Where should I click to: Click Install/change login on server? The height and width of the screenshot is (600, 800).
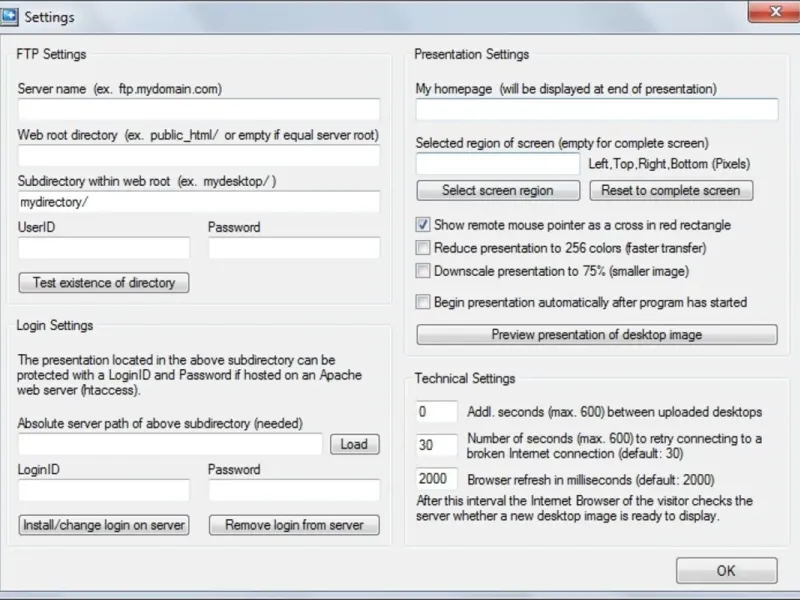(104, 525)
